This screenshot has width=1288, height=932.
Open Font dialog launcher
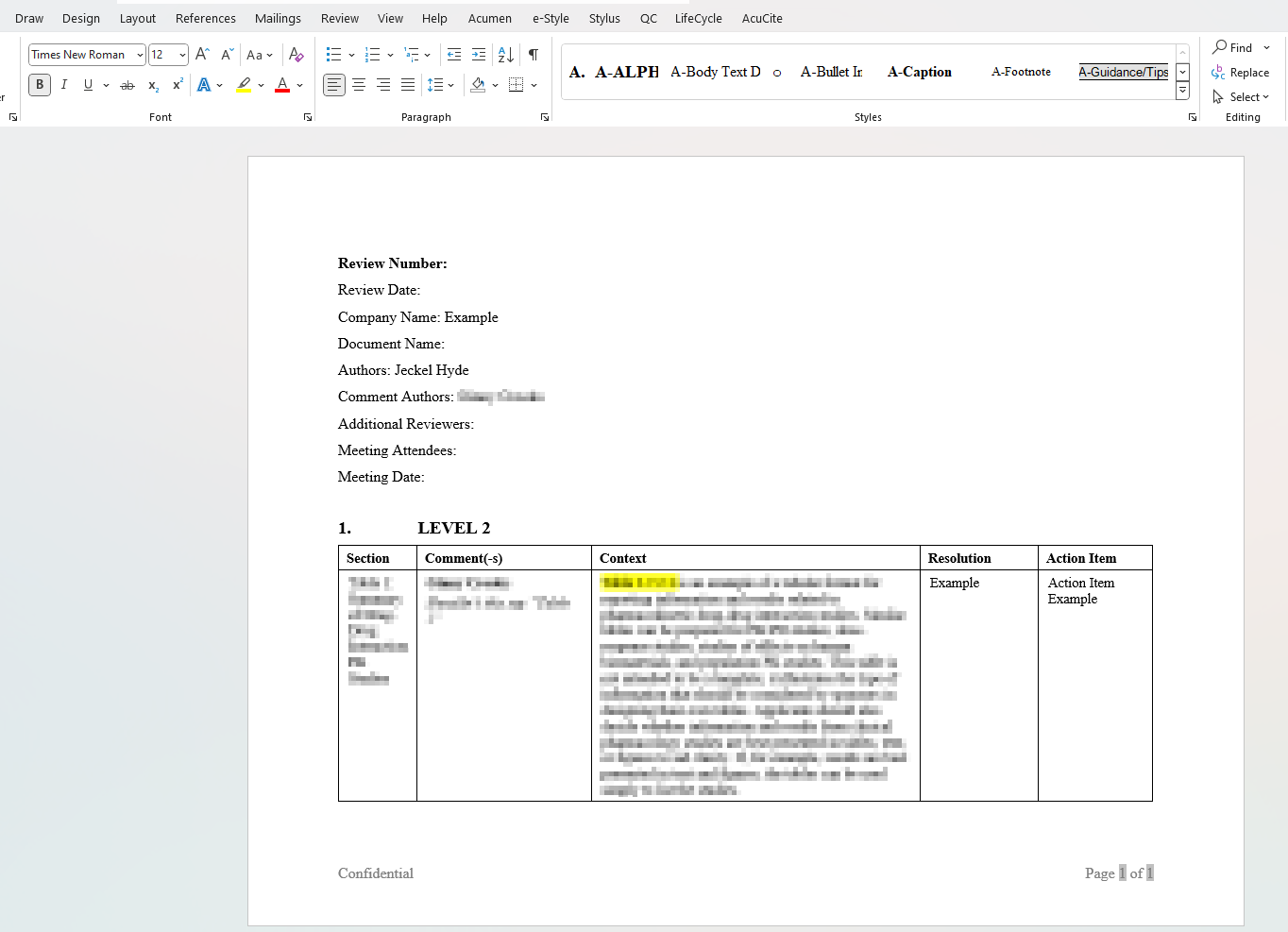click(308, 117)
